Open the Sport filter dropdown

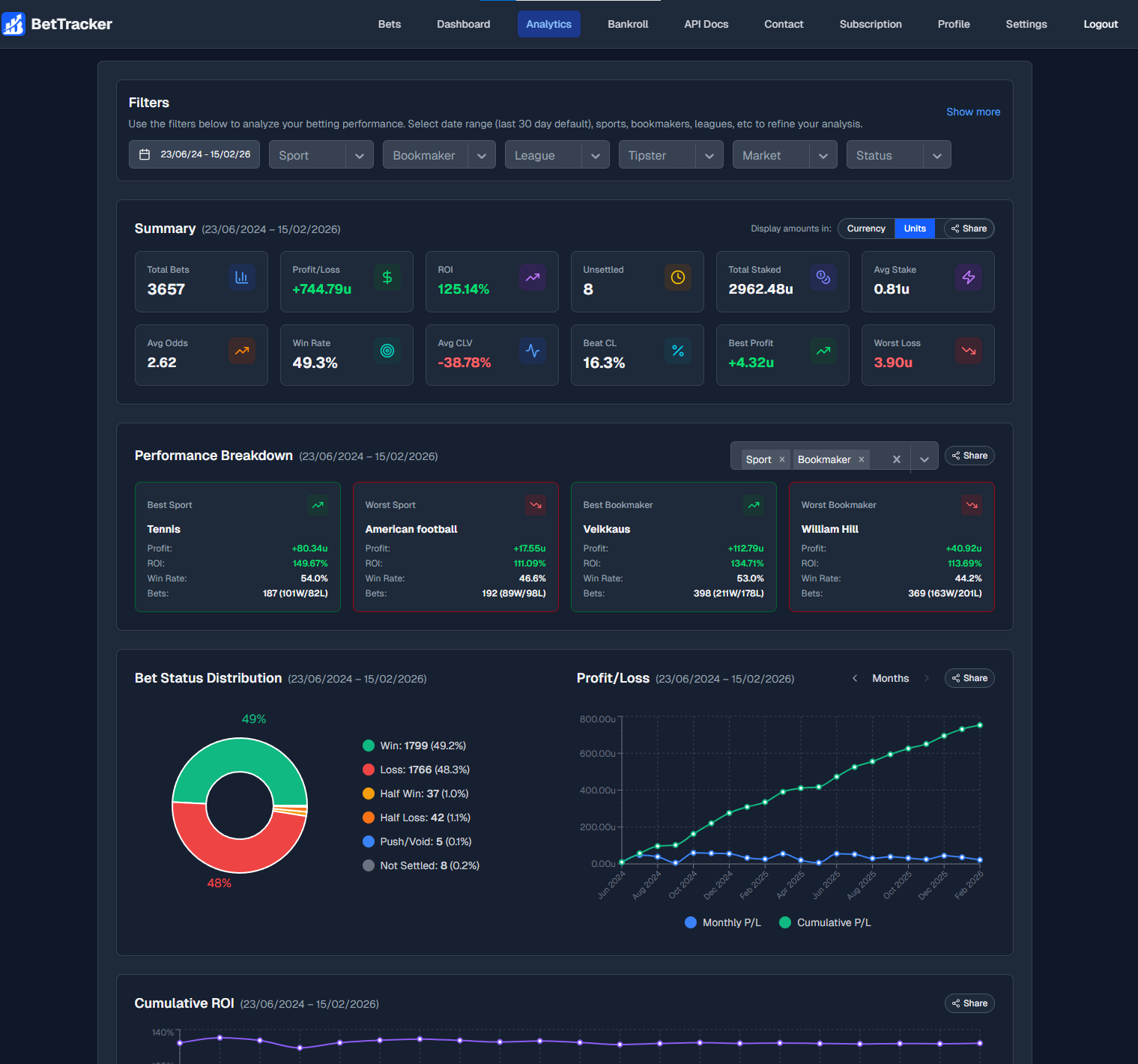coord(321,155)
